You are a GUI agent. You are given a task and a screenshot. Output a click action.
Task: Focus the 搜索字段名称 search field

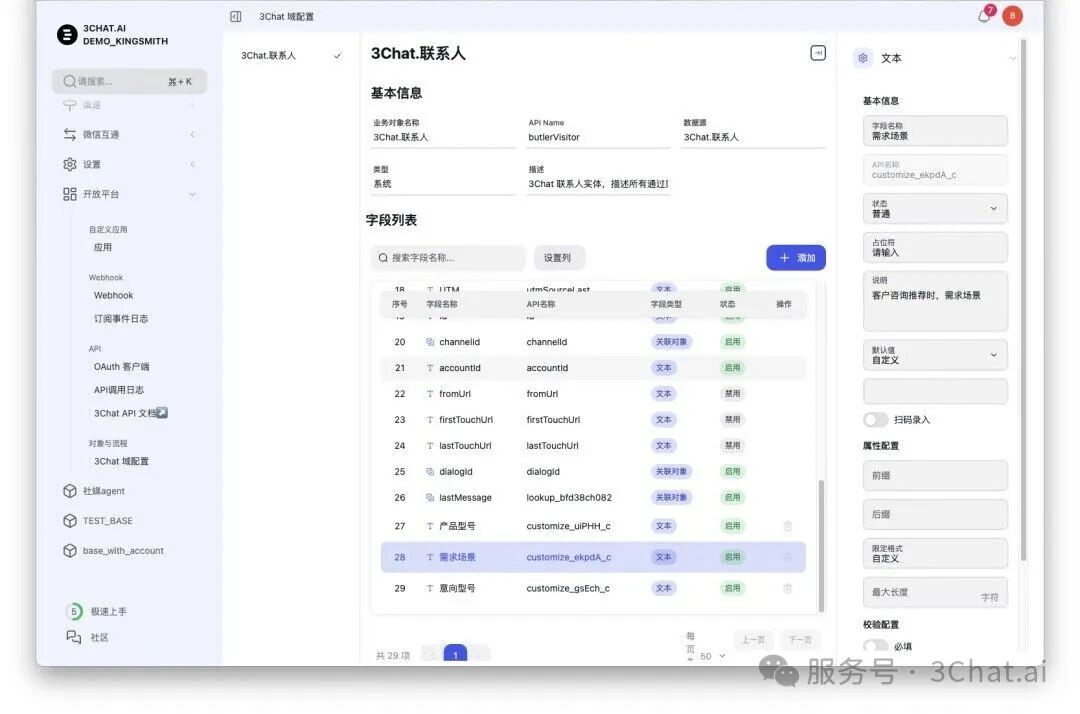pyautogui.click(x=448, y=258)
